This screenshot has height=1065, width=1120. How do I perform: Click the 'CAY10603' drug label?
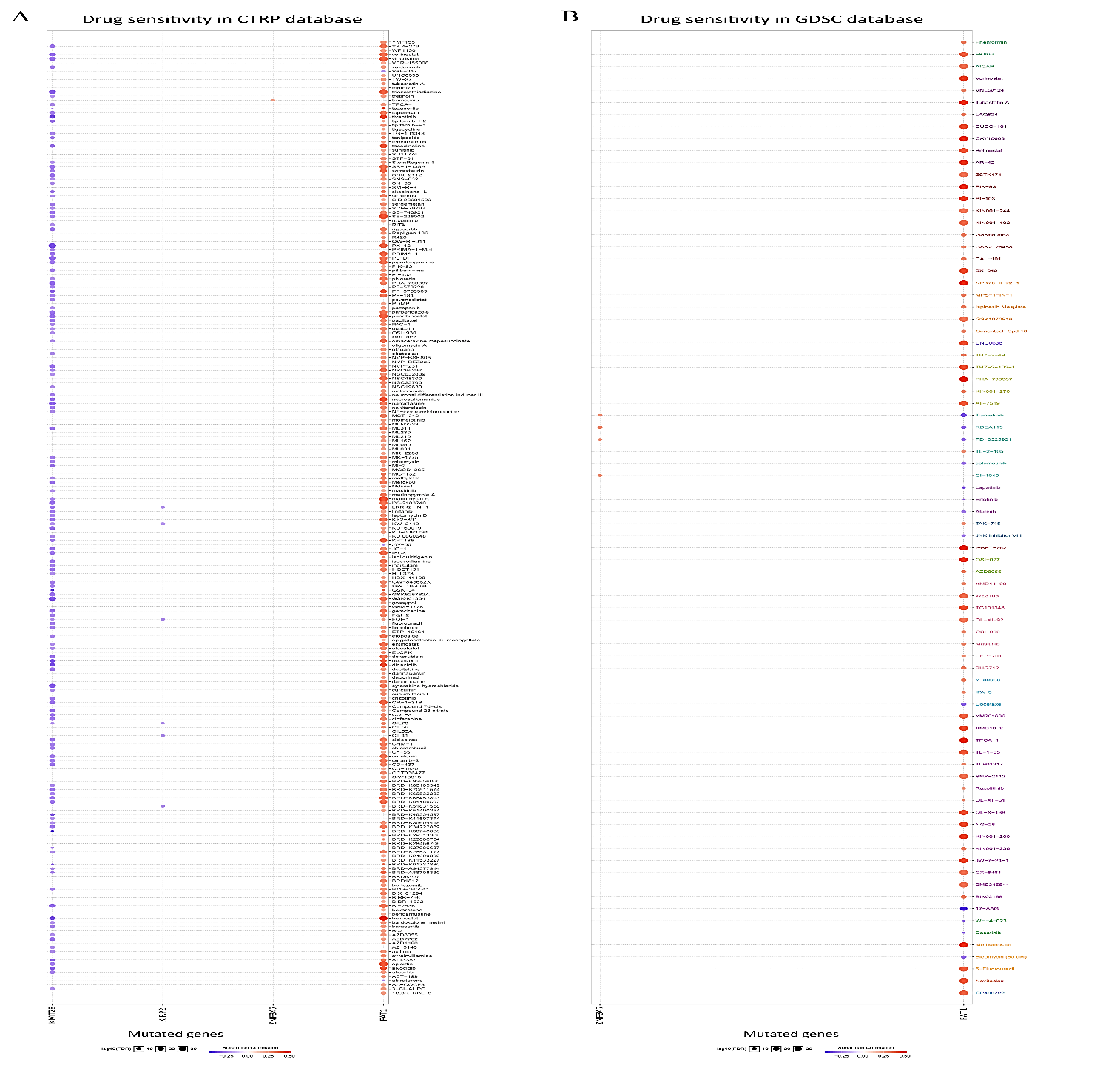(990, 138)
